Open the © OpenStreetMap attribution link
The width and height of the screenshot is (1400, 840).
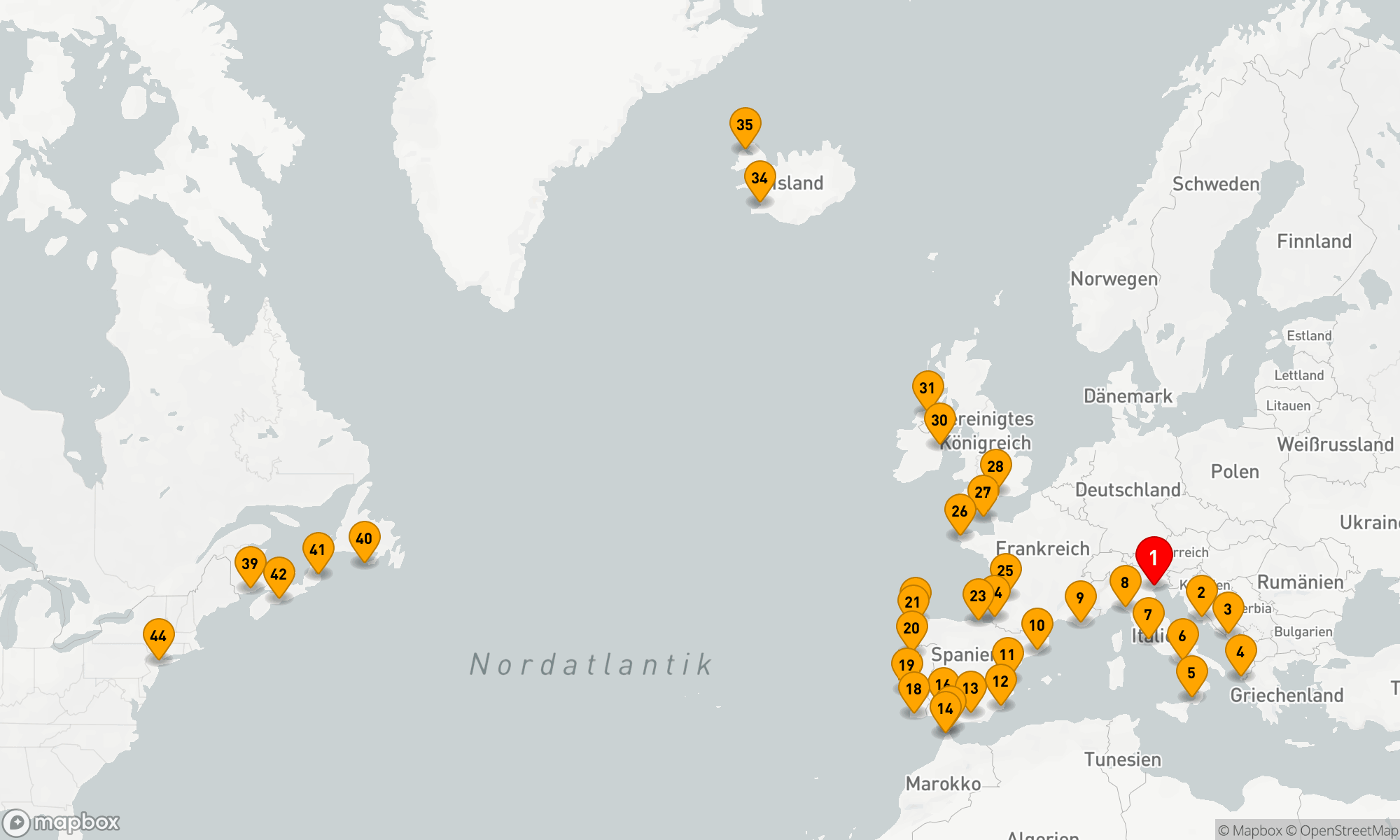[x=1341, y=830]
